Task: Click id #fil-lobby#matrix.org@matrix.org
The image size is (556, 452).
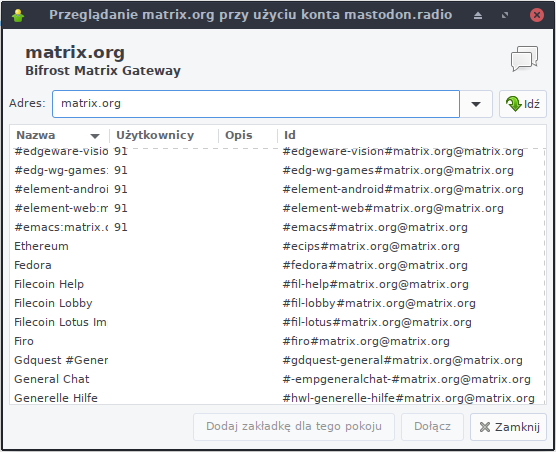Action: [x=379, y=303]
